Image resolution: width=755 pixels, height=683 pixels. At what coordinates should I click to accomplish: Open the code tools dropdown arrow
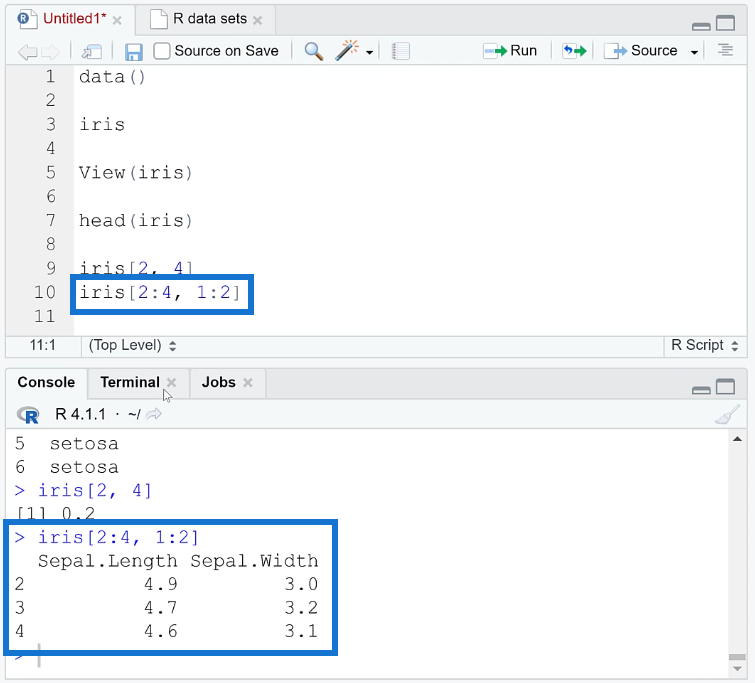pyautogui.click(x=369, y=52)
